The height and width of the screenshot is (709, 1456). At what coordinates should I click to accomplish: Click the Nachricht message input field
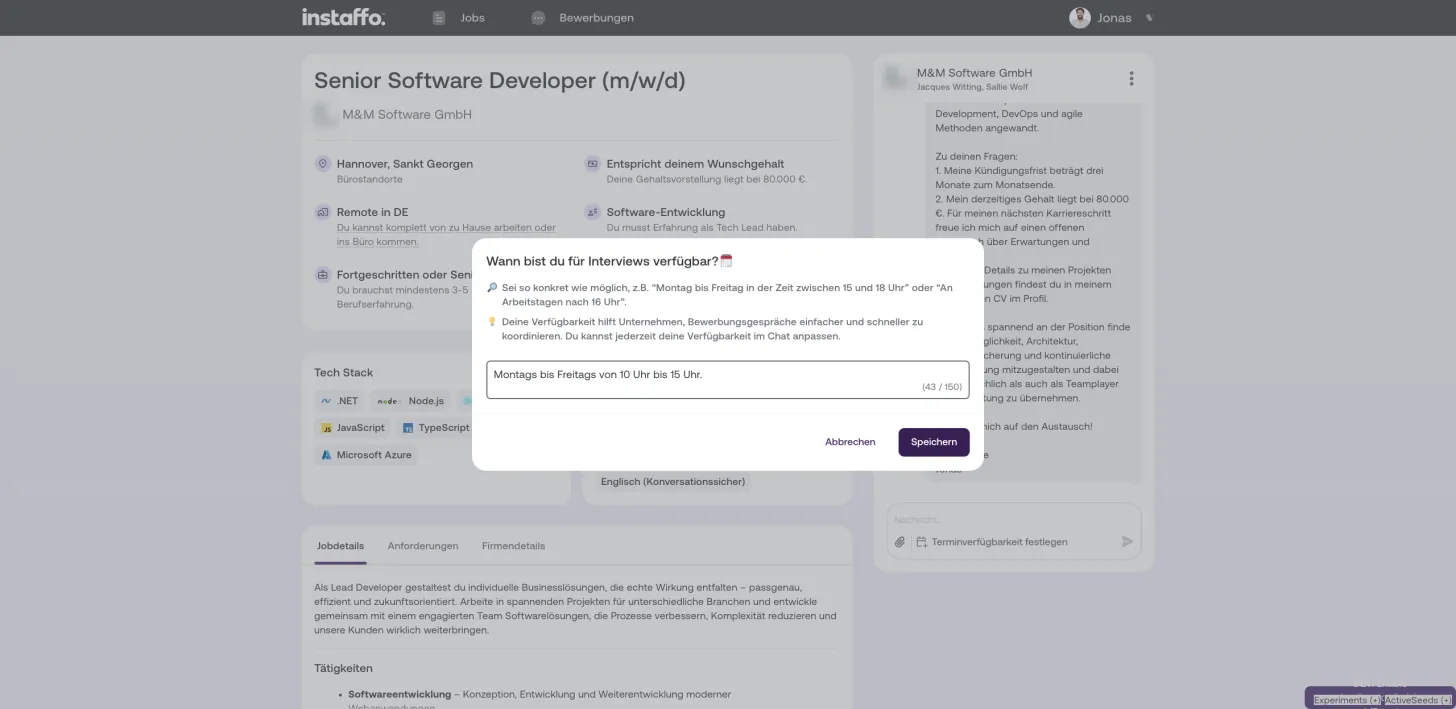[1013, 520]
